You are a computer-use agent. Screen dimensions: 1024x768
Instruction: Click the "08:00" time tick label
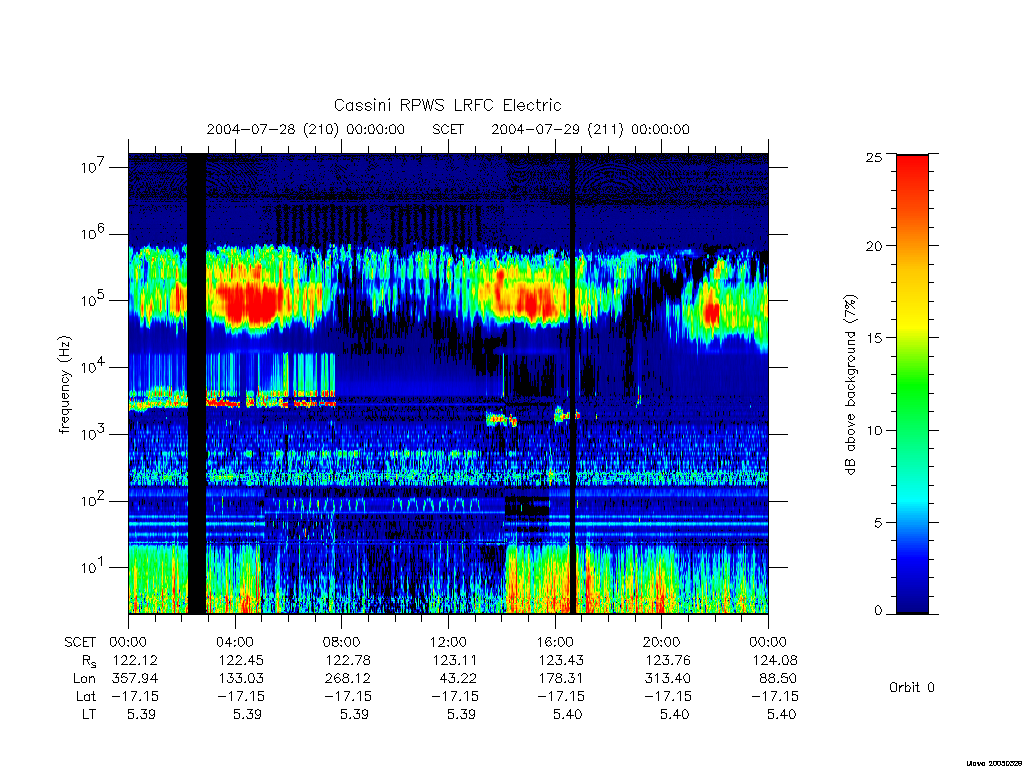pyautogui.click(x=342, y=642)
